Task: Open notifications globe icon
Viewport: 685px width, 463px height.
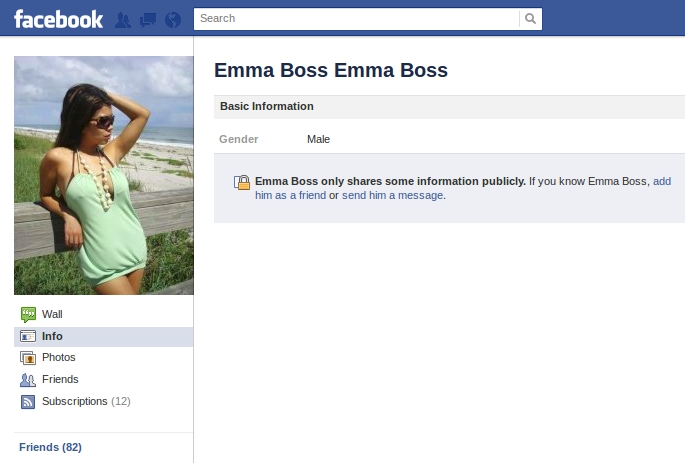Action: (x=173, y=20)
